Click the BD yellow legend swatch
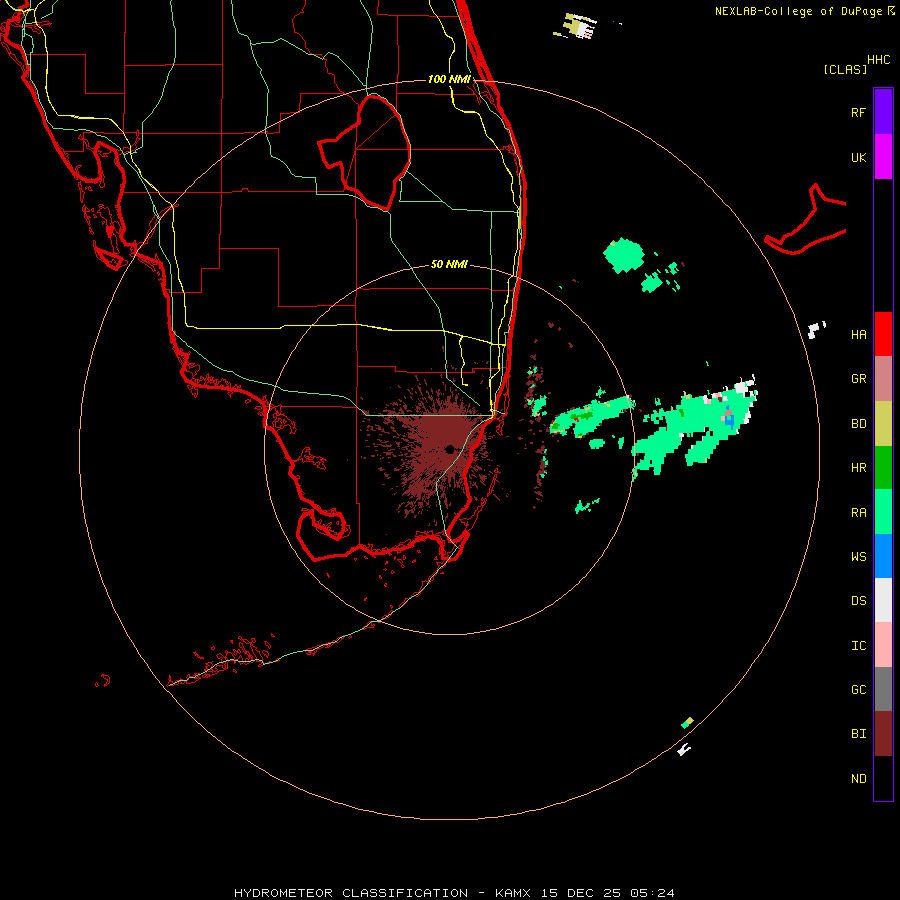This screenshot has height=900, width=900. point(883,423)
